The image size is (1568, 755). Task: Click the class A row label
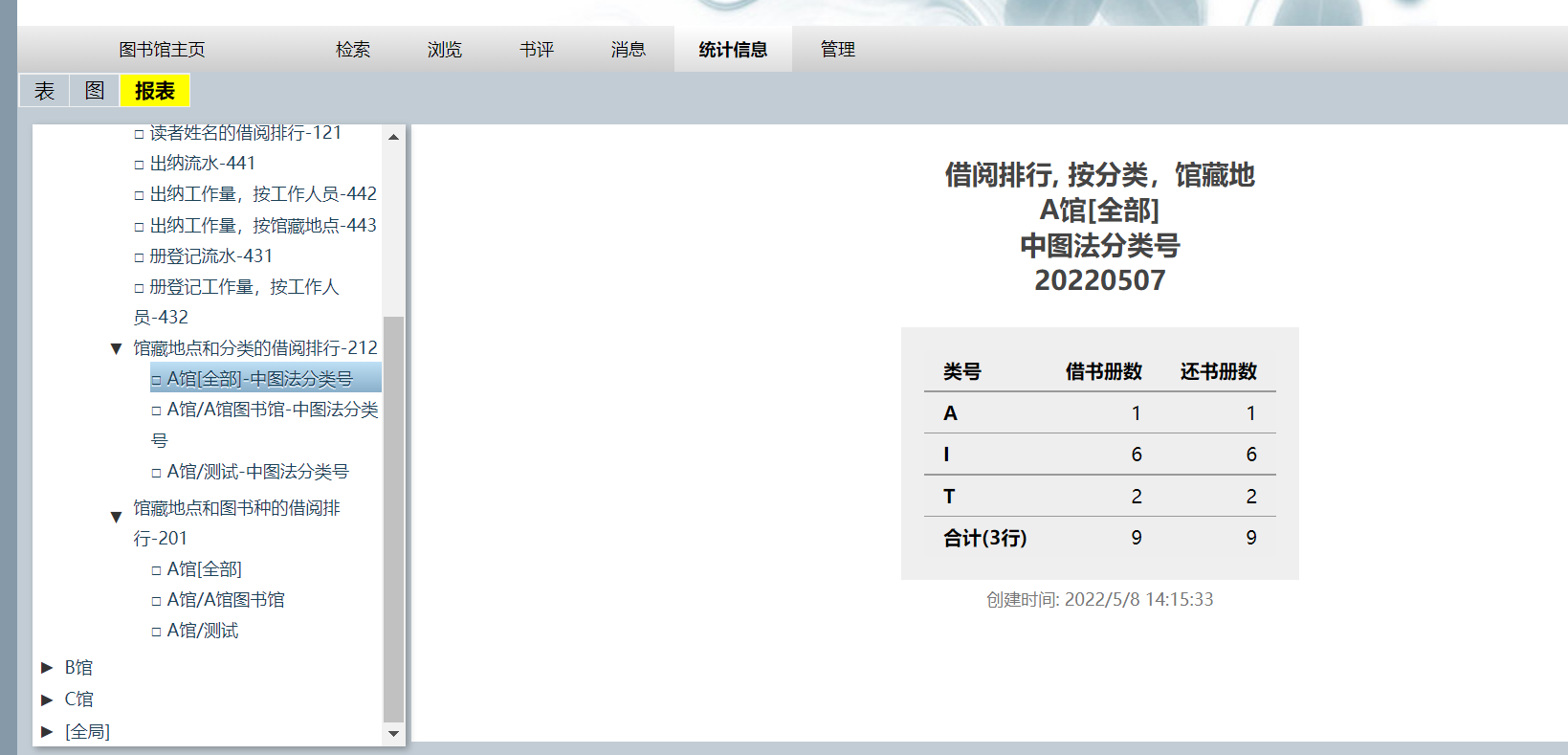(x=950, y=413)
